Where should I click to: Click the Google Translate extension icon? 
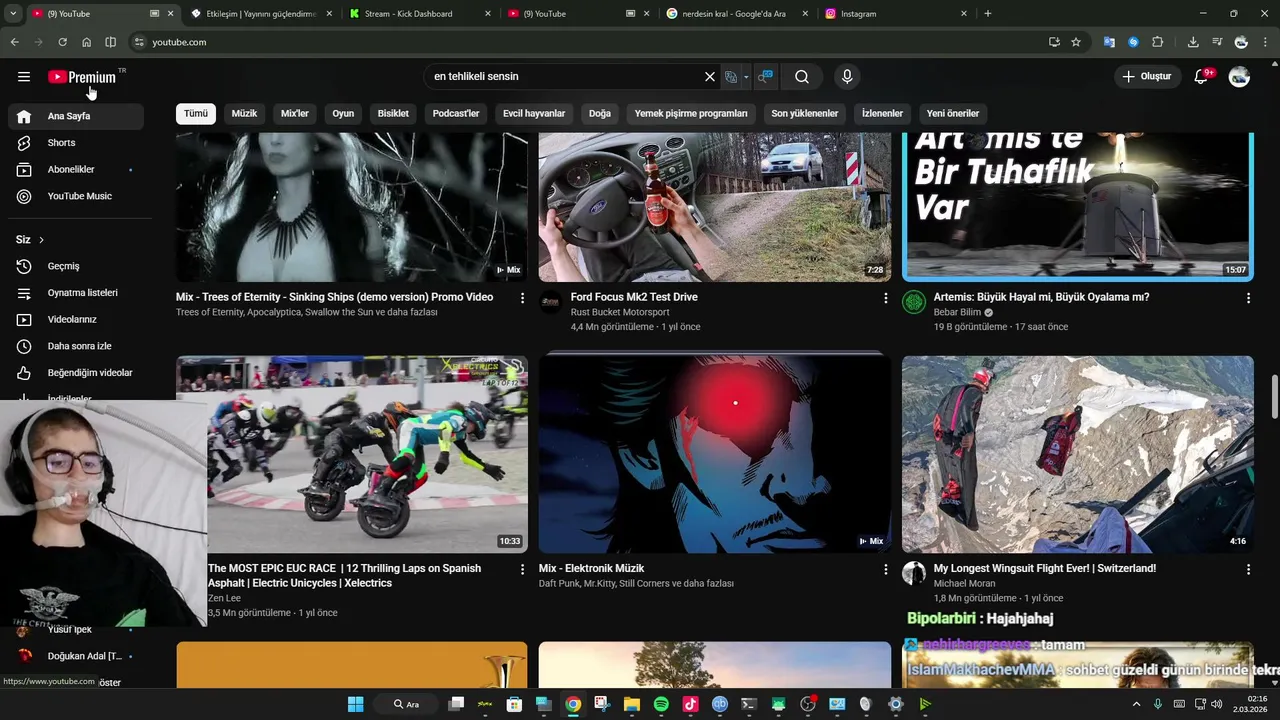point(1109,42)
